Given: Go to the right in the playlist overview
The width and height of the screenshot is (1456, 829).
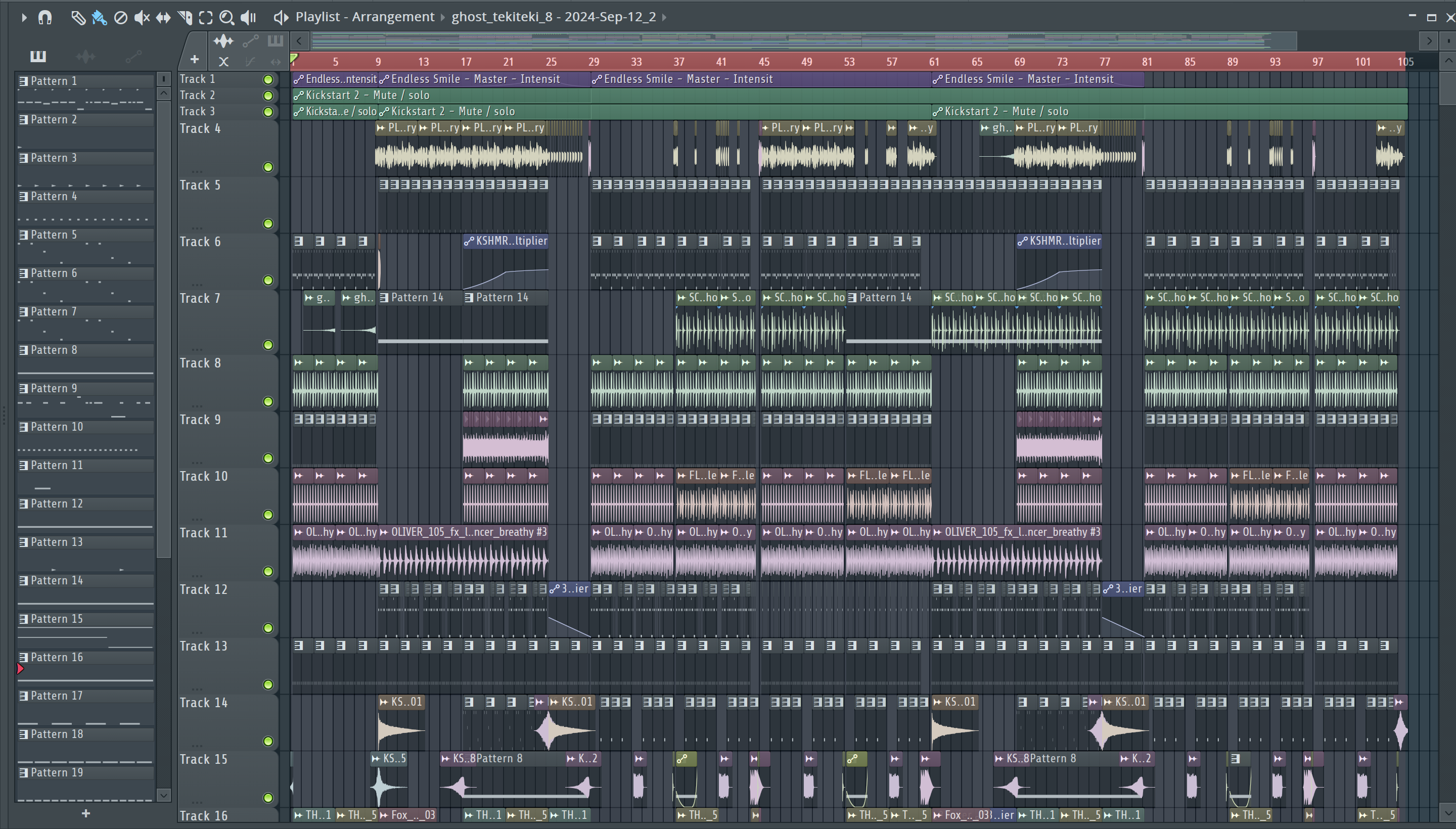Looking at the screenshot, I should coord(1429,41).
